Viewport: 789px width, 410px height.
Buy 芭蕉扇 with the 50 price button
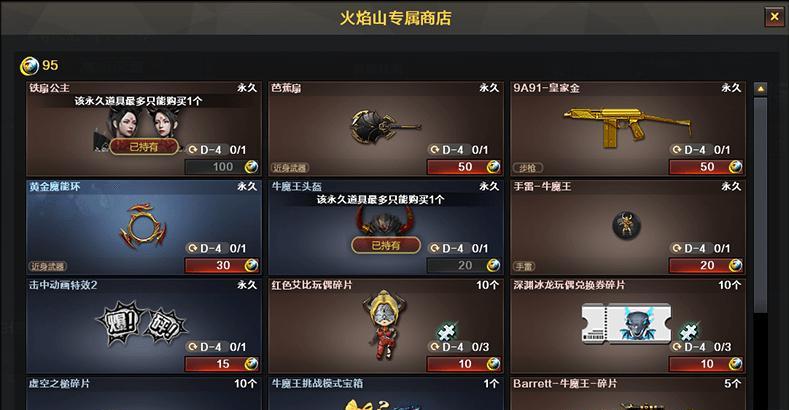[x=464, y=167]
